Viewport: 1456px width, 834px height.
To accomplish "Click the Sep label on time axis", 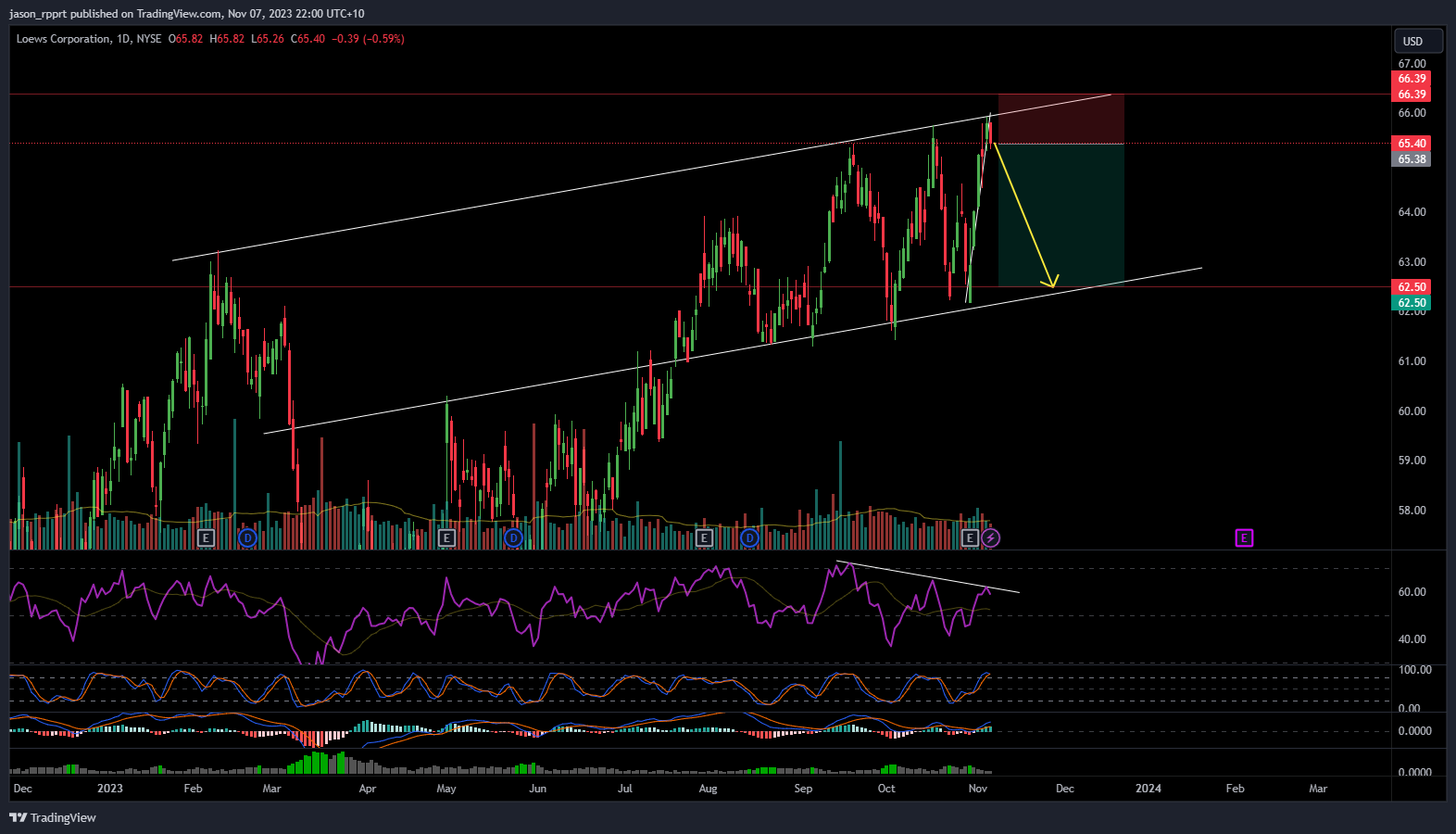I will [x=803, y=789].
